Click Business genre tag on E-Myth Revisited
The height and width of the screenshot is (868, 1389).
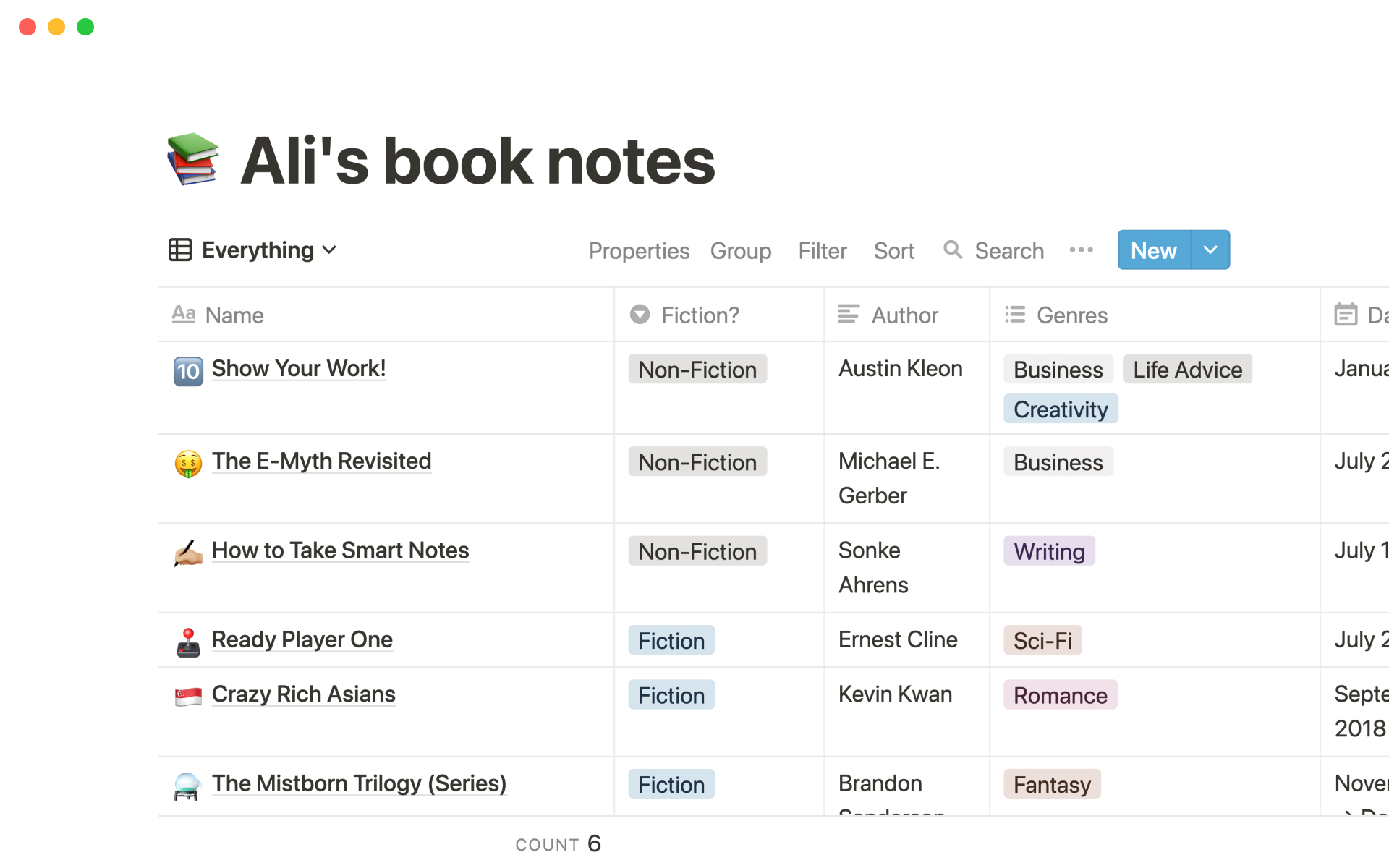pos(1057,461)
